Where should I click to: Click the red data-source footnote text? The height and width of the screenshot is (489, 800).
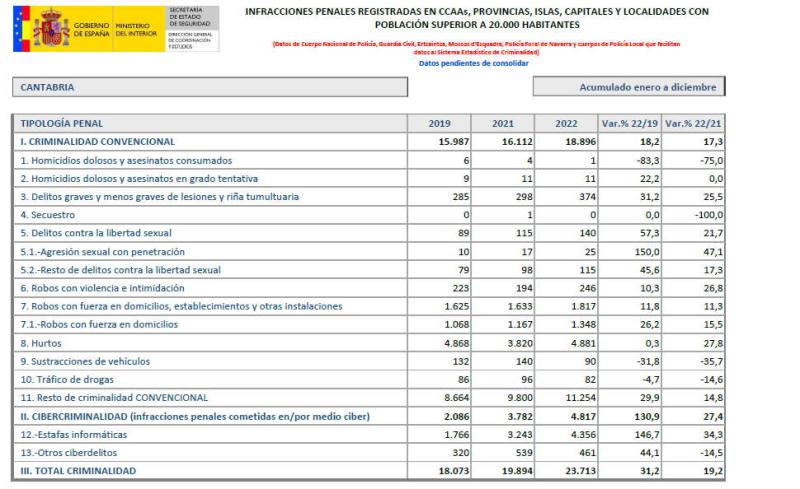(477, 48)
